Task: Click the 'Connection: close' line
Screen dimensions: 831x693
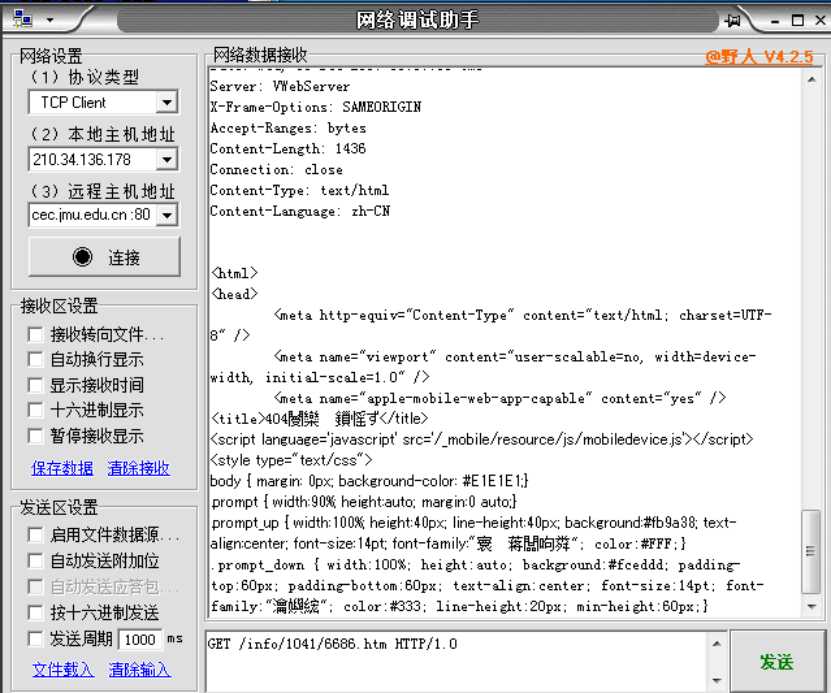Action: pyautogui.click(x=276, y=170)
